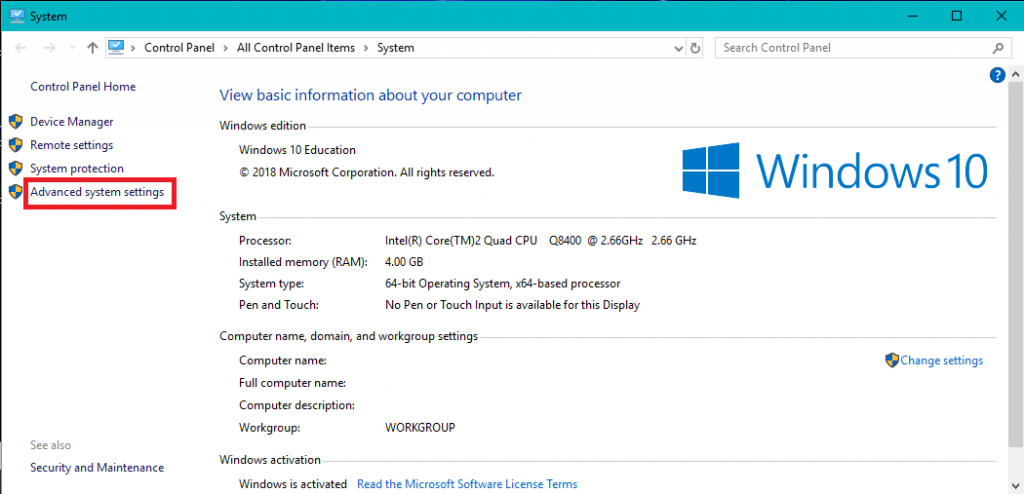
Task: Close the System window
Action: coord(1001,16)
